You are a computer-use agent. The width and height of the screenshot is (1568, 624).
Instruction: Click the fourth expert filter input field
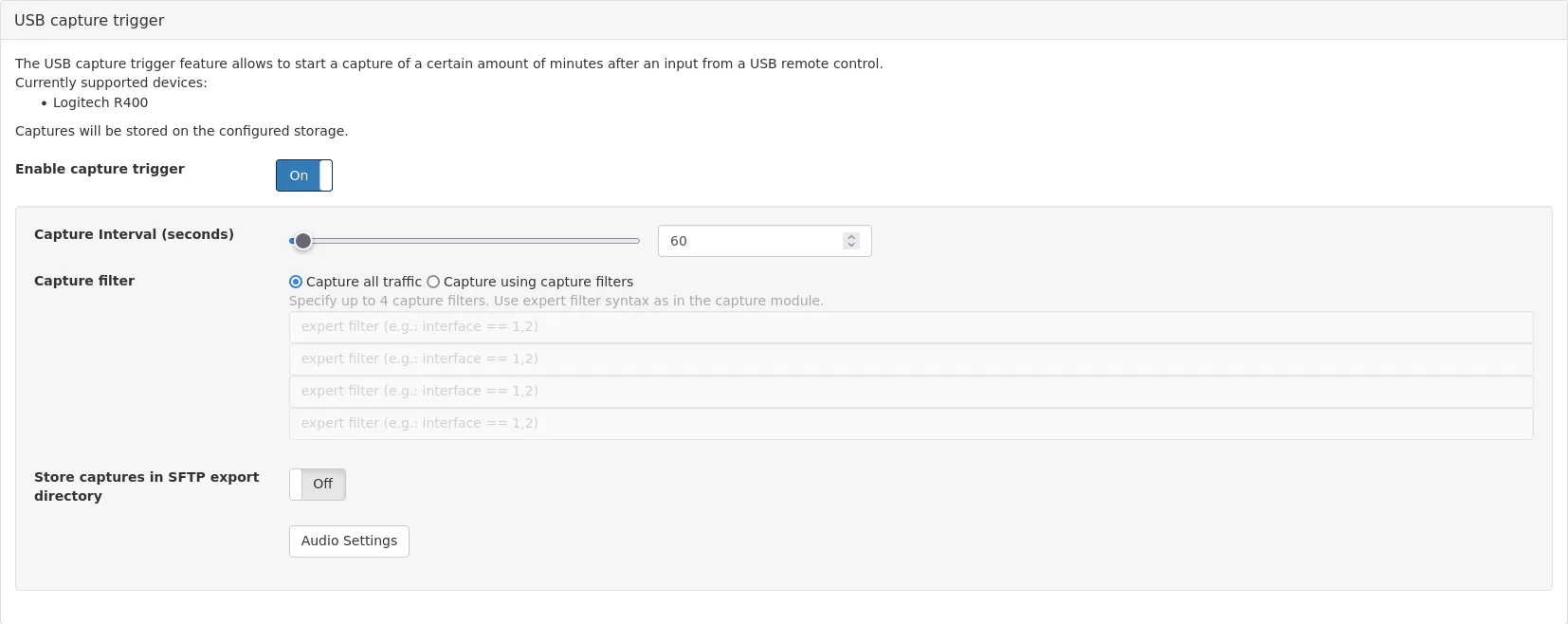910,424
